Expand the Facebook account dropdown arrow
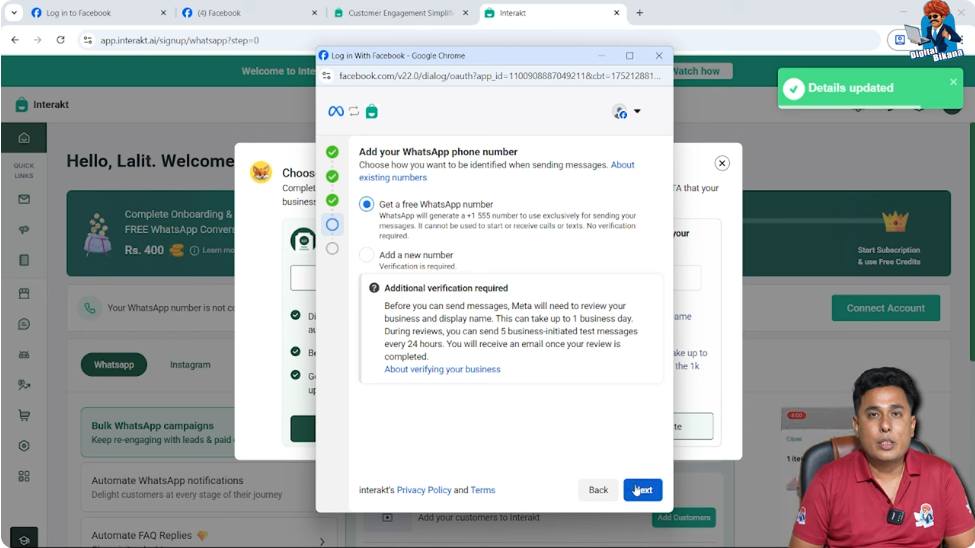975x548 pixels. [637, 111]
